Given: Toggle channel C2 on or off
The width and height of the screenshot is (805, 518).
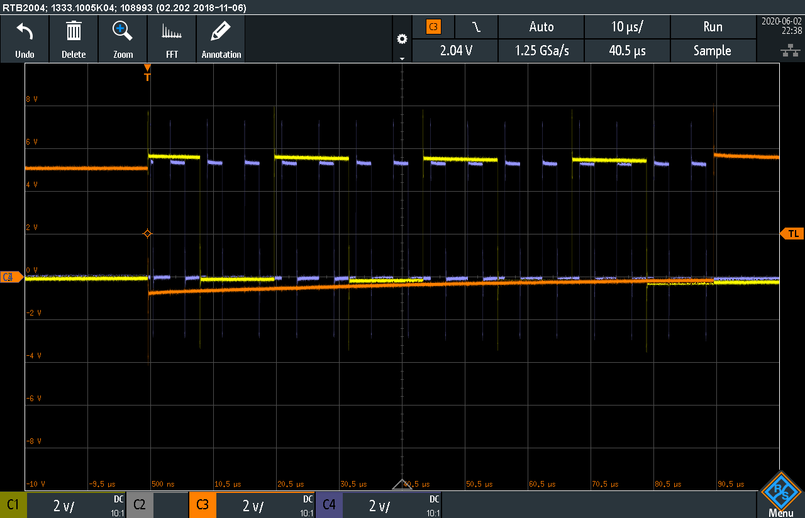Looking at the screenshot, I should tap(139, 505).
